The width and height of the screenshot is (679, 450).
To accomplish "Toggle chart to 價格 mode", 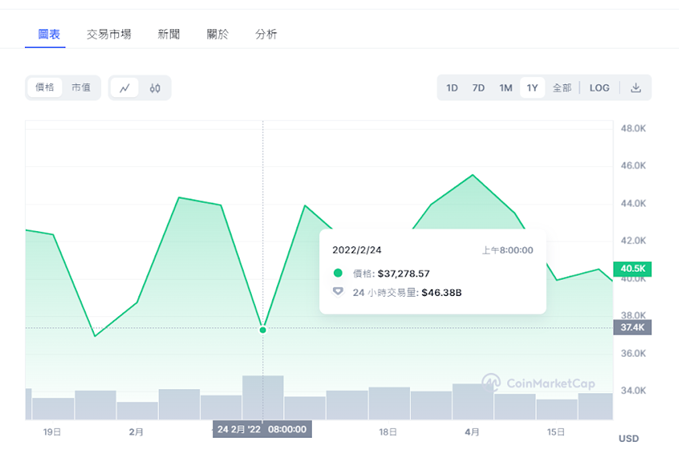I will pyautogui.click(x=45, y=87).
